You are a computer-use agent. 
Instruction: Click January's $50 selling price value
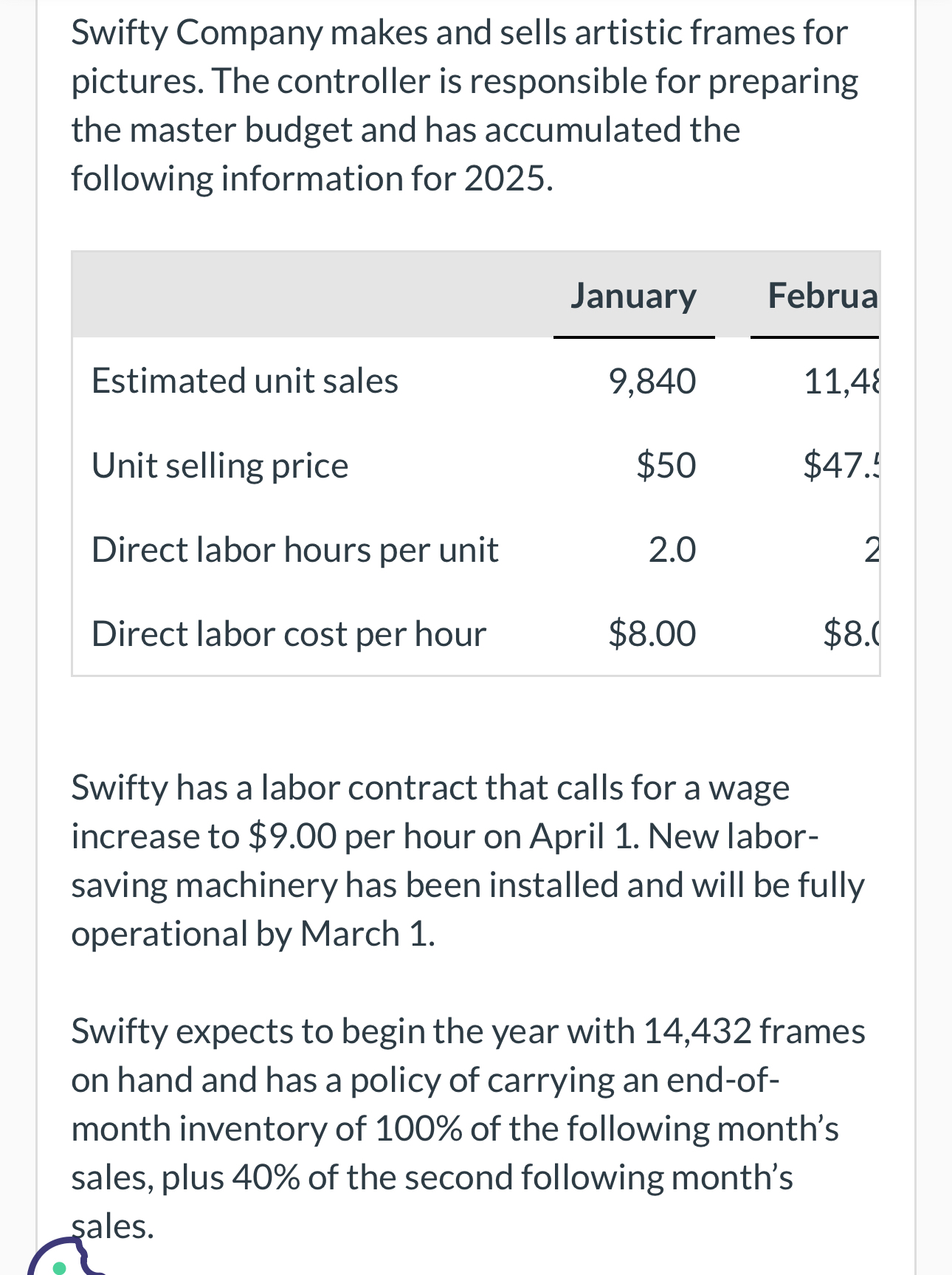[x=666, y=466]
